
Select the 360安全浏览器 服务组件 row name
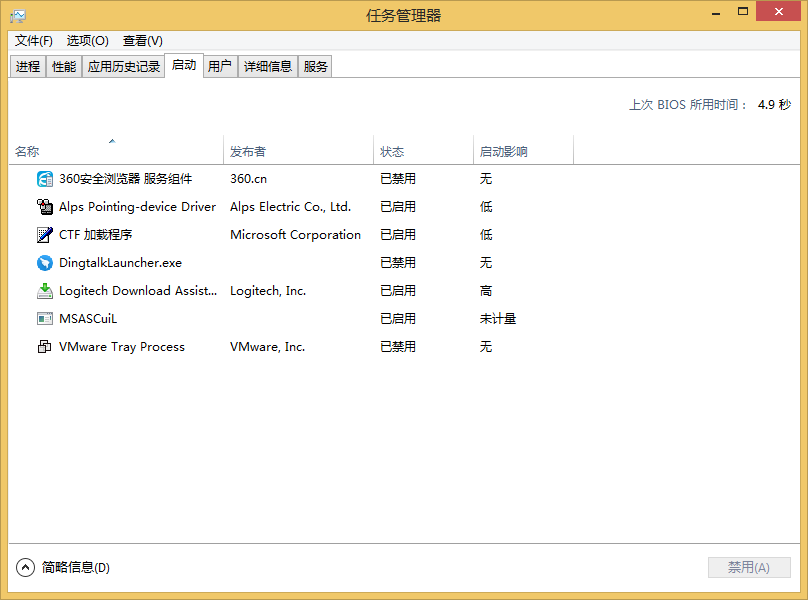(x=126, y=179)
